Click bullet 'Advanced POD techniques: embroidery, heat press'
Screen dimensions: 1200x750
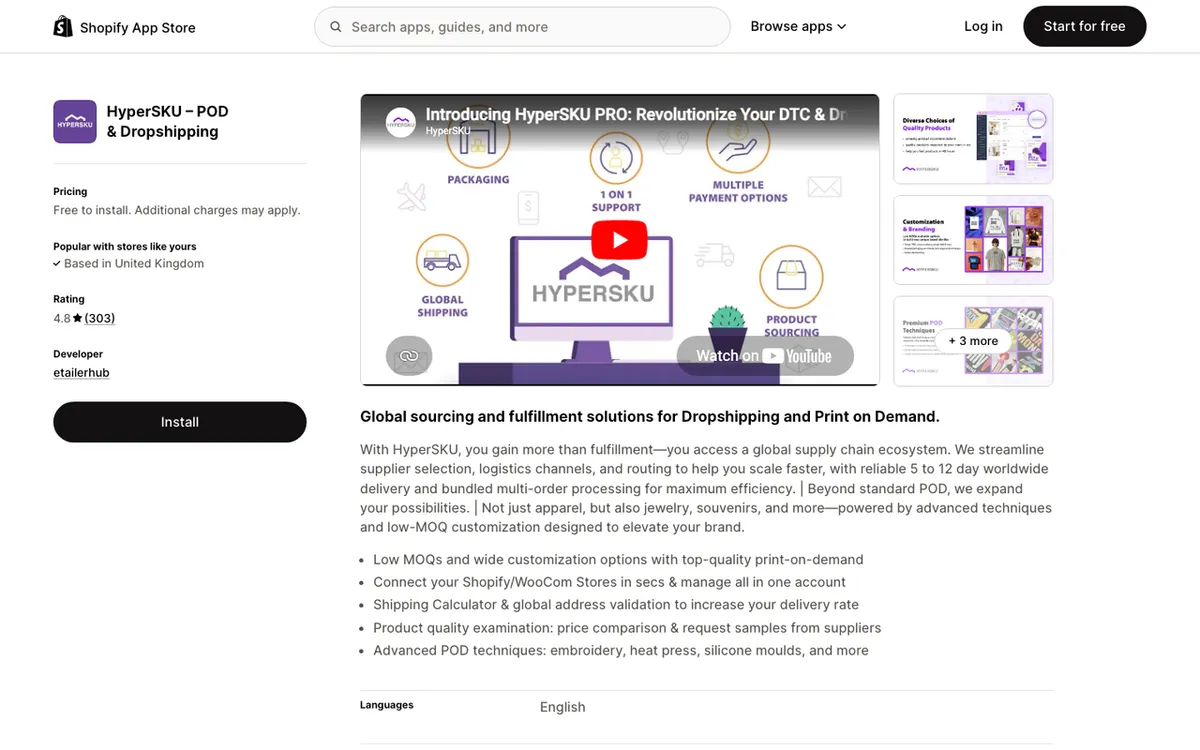pos(621,650)
